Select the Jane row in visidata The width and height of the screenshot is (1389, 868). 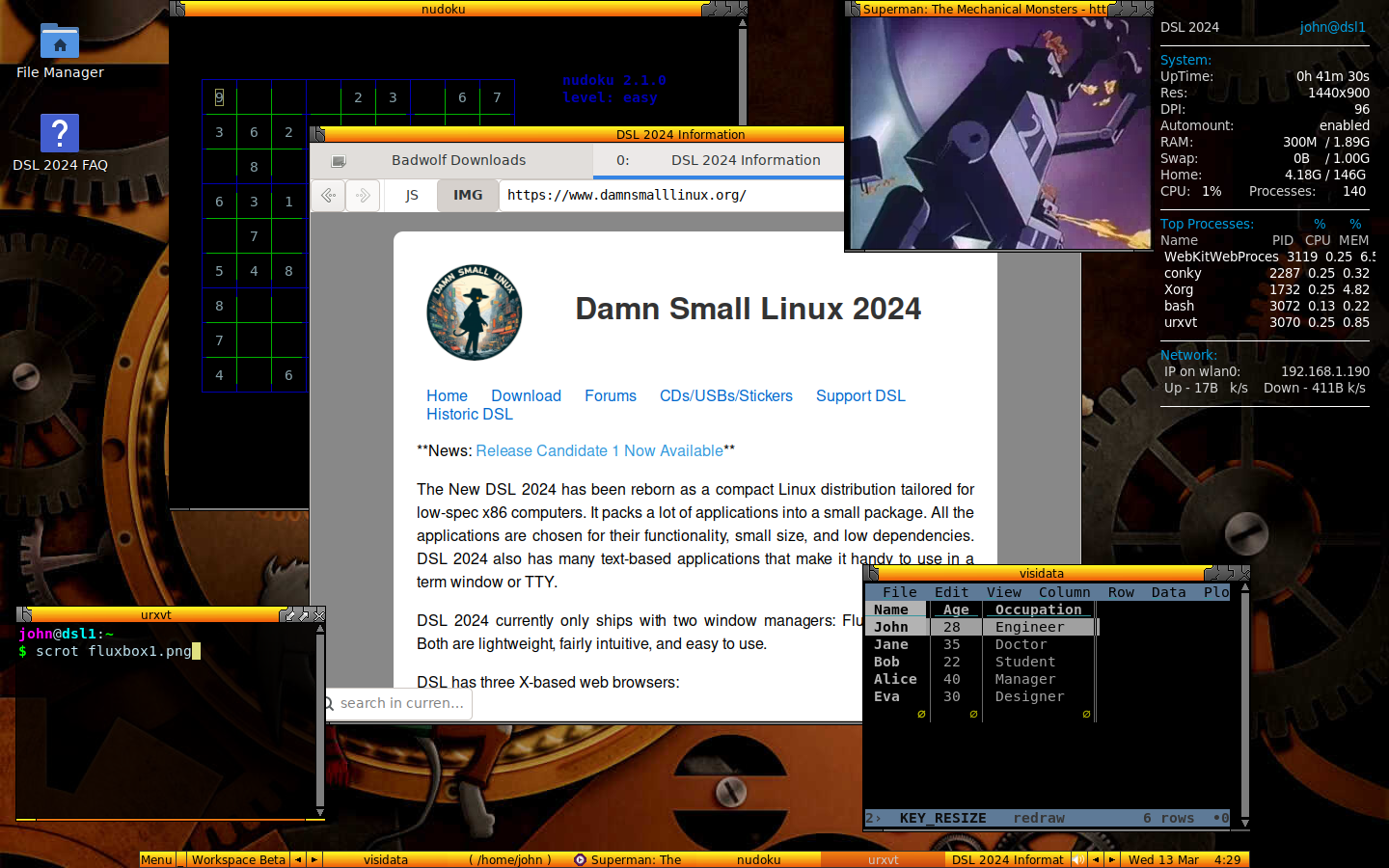(x=980, y=644)
